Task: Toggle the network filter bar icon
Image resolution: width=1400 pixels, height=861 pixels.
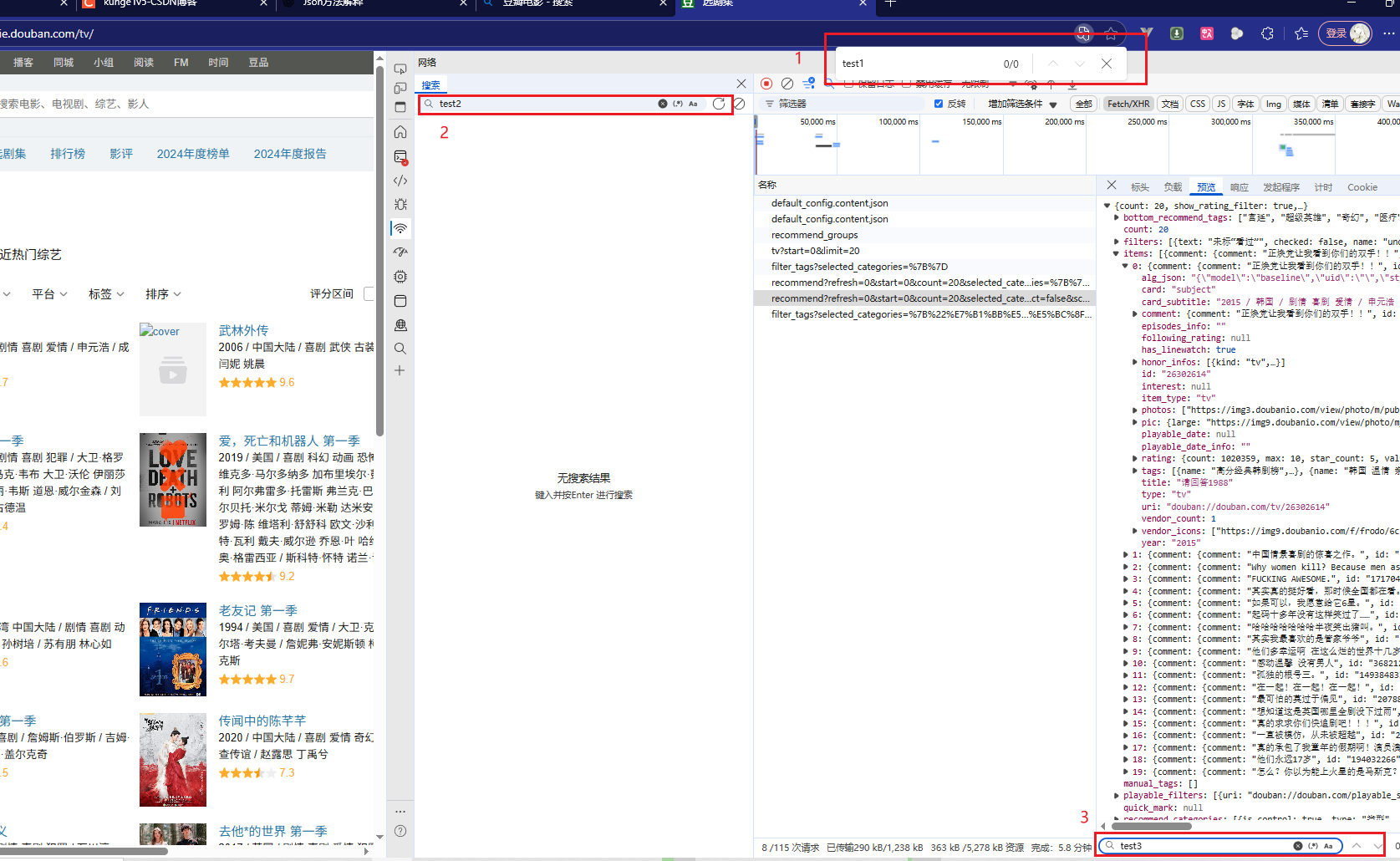Action: coord(808,84)
